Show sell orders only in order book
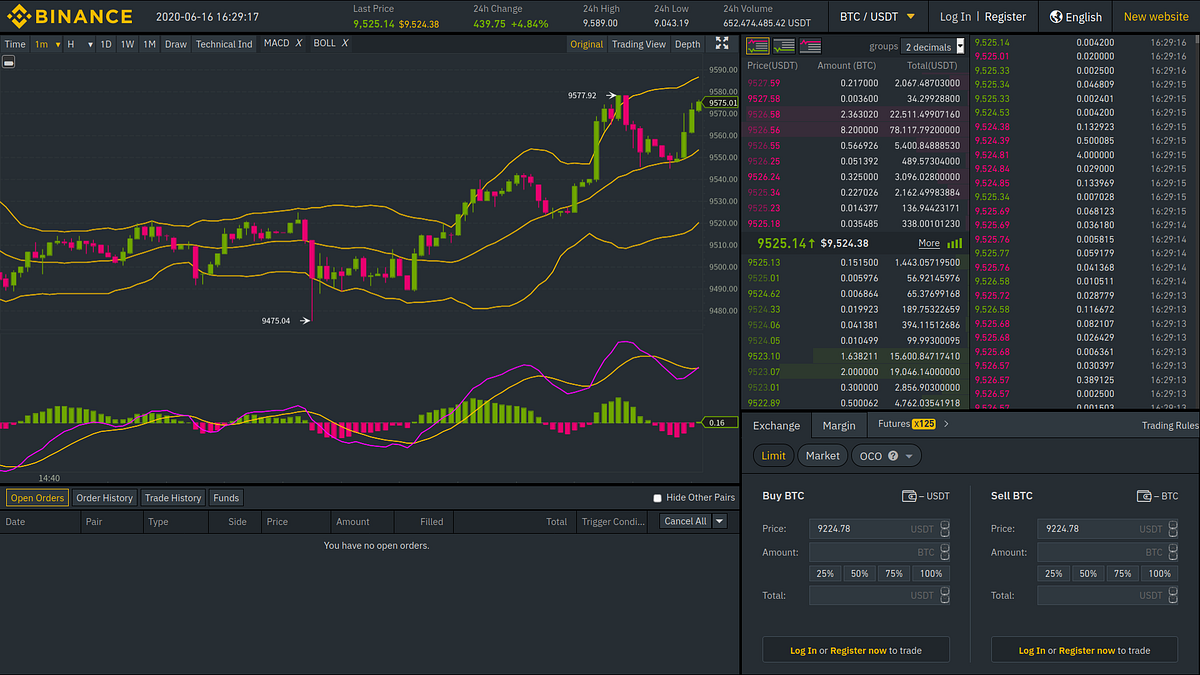1200x675 pixels. click(809, 45)
